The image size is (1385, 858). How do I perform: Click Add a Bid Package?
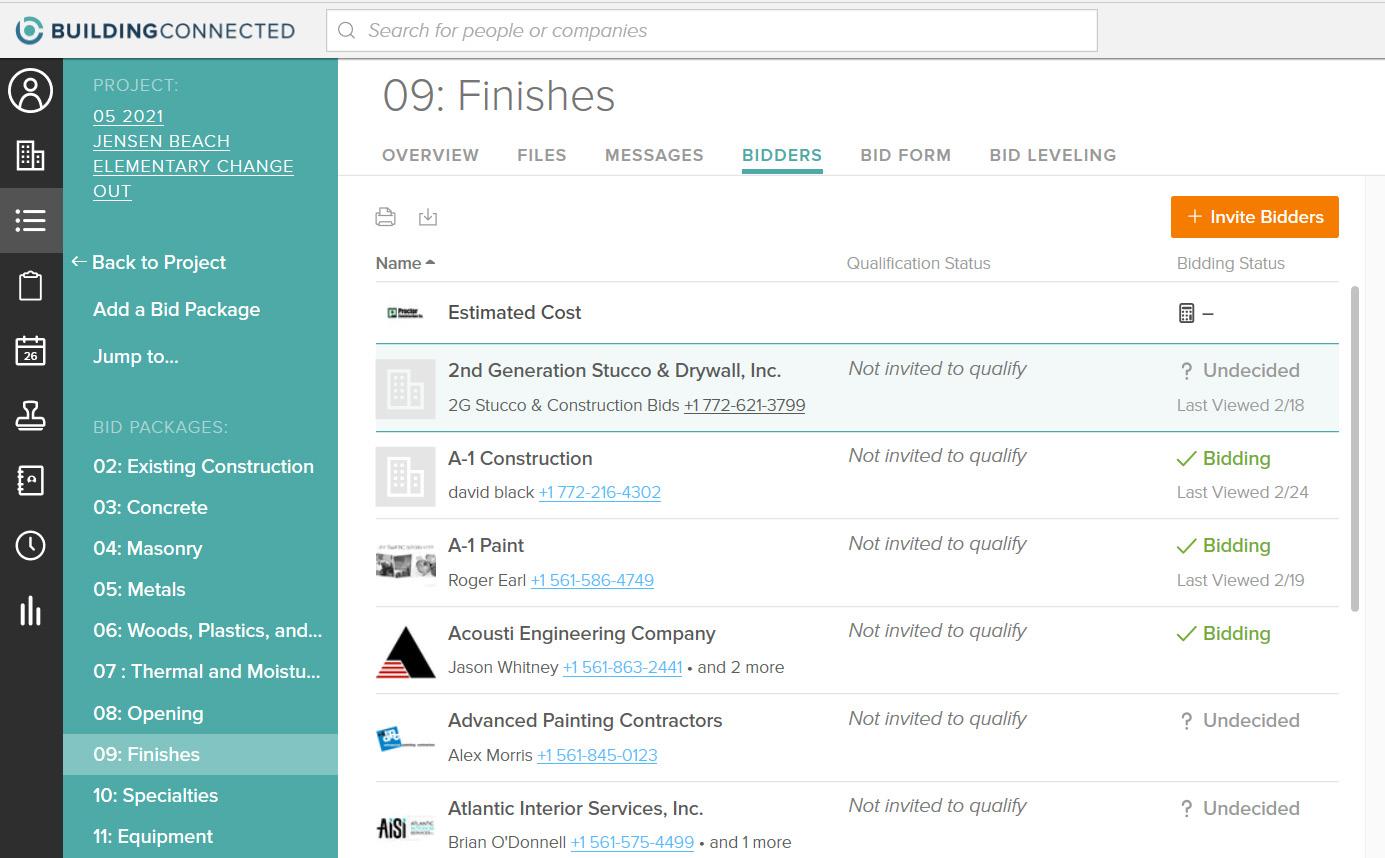pyautogui.click(x=177, y=309)
